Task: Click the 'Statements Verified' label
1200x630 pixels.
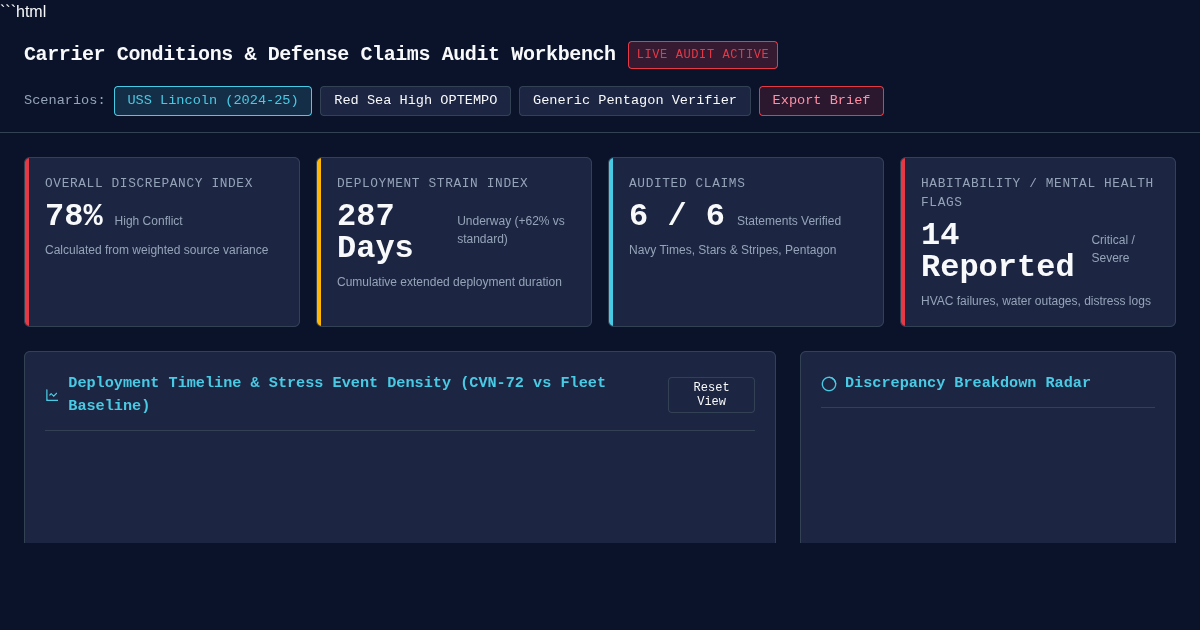Action: point(789,221)
